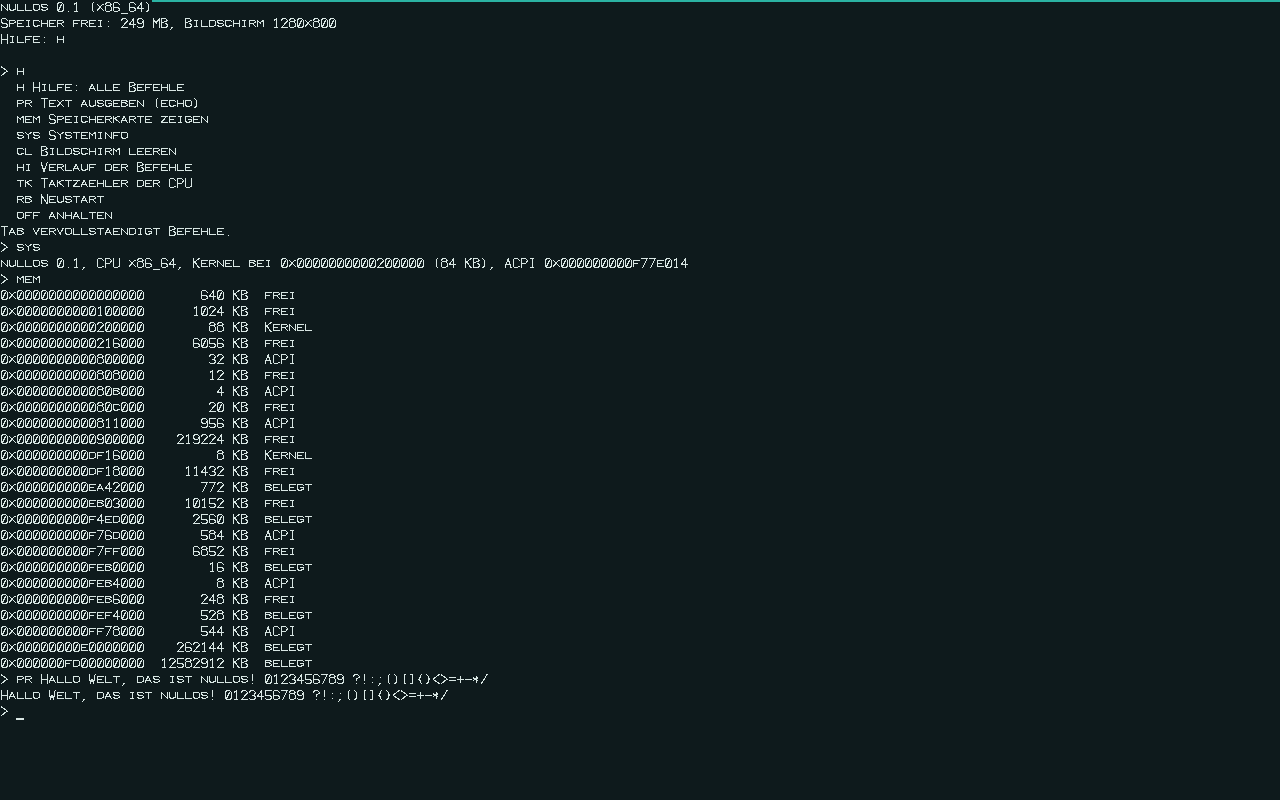Click the '584 KB ACPI' memory row
Screen dimensions: 1280x800
pos(148,535)
